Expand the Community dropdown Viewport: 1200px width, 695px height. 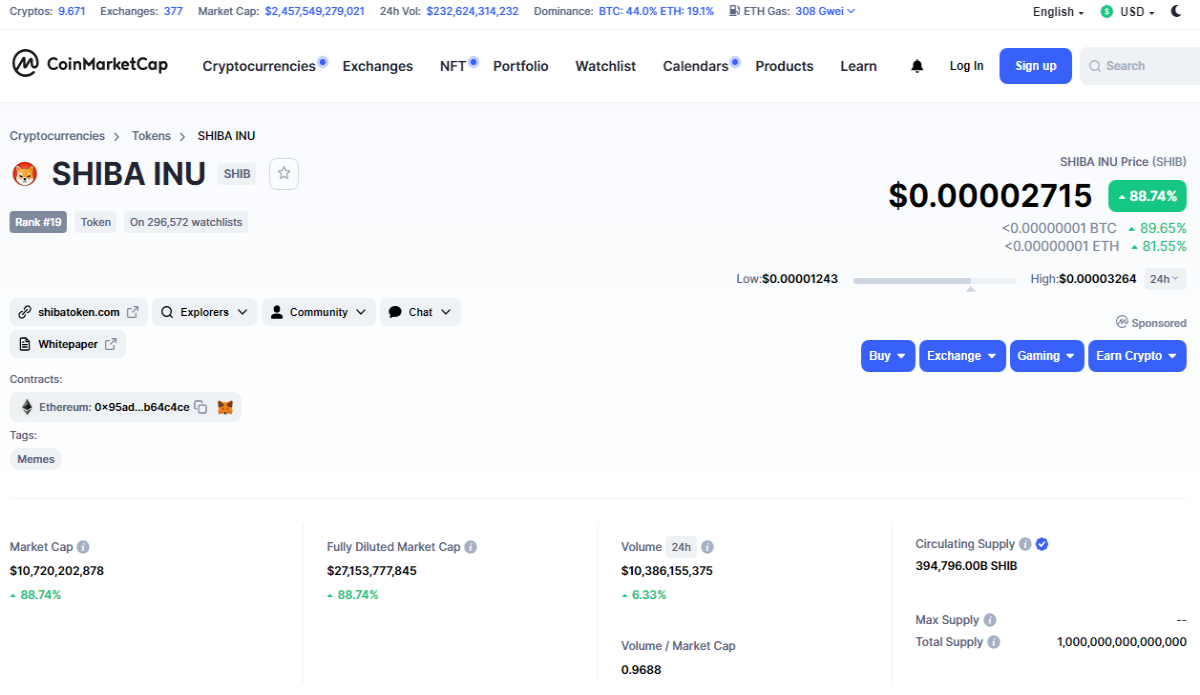pos(319,312)
